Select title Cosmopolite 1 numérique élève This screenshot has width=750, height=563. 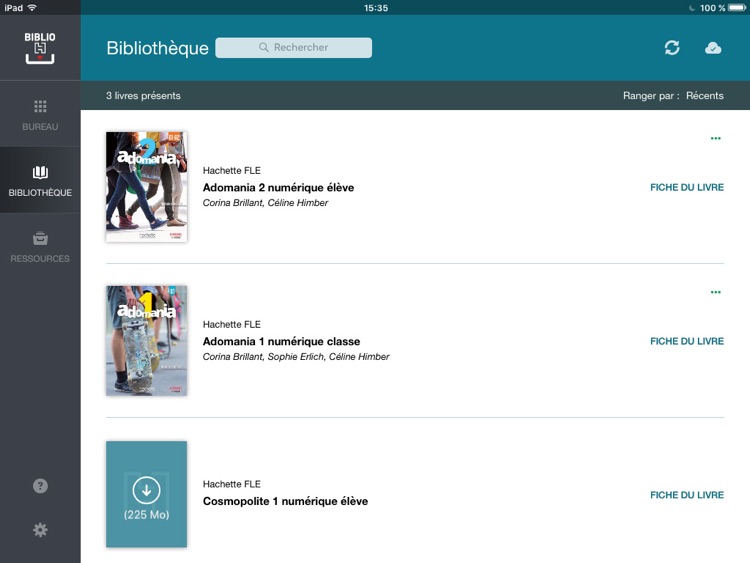click(x=286, y=501)
